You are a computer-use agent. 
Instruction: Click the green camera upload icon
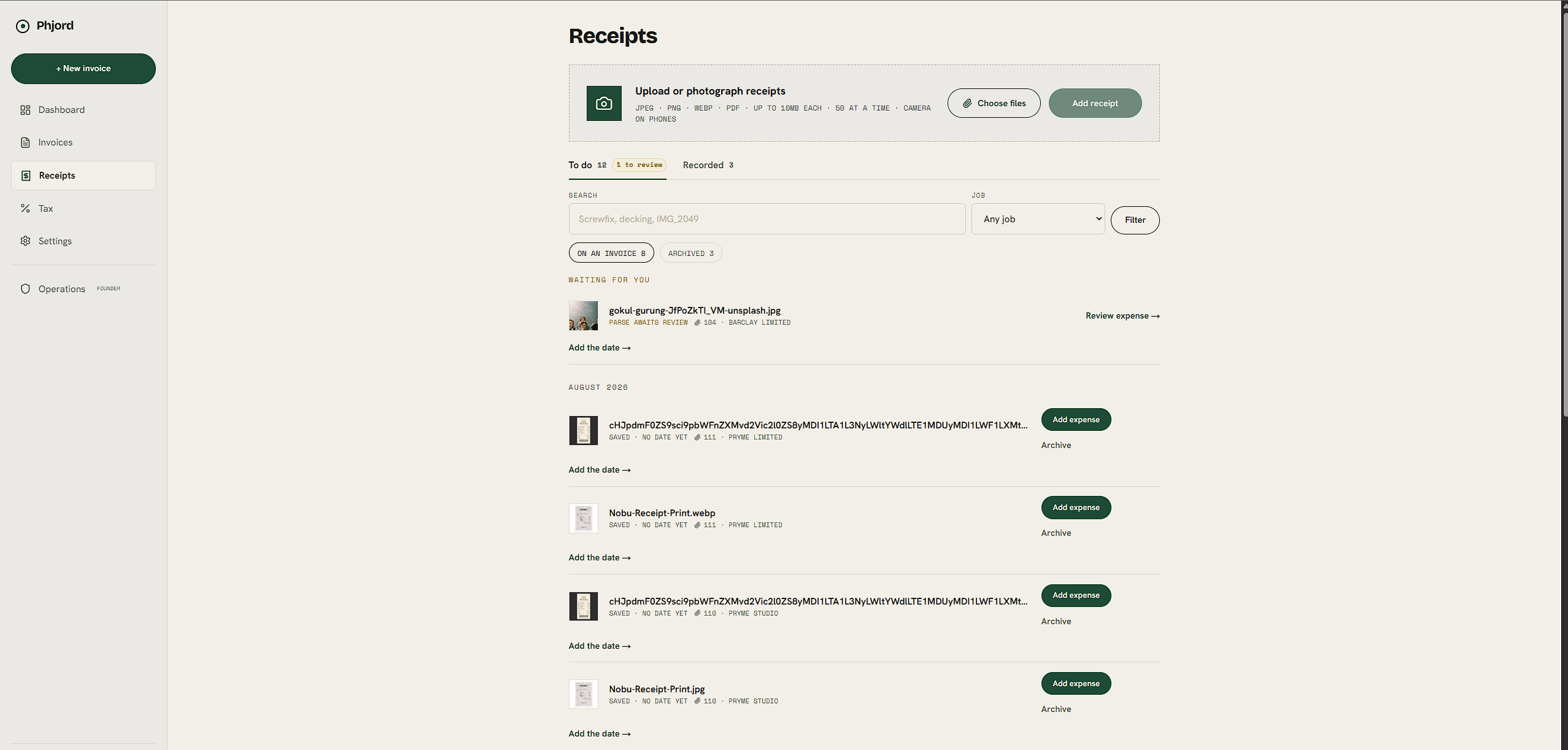[x=604, y=103]
